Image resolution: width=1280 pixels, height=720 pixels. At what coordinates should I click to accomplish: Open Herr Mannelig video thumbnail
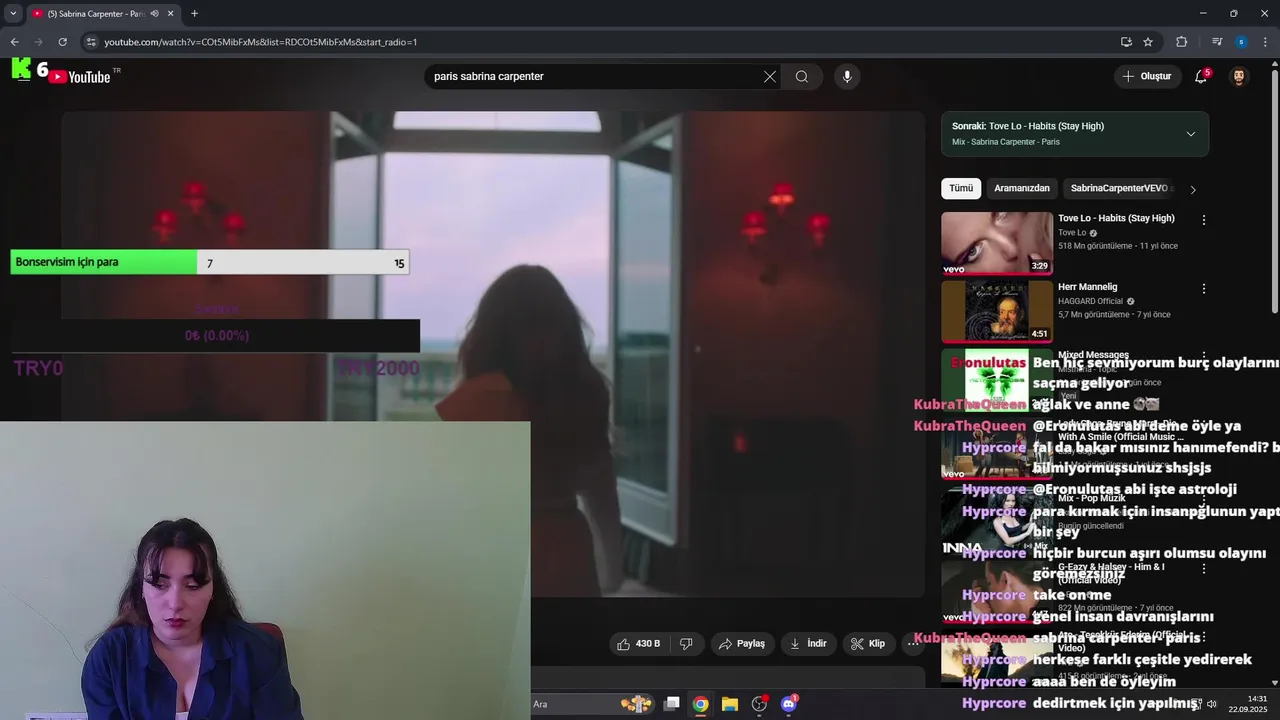click(x=997, y=312)
